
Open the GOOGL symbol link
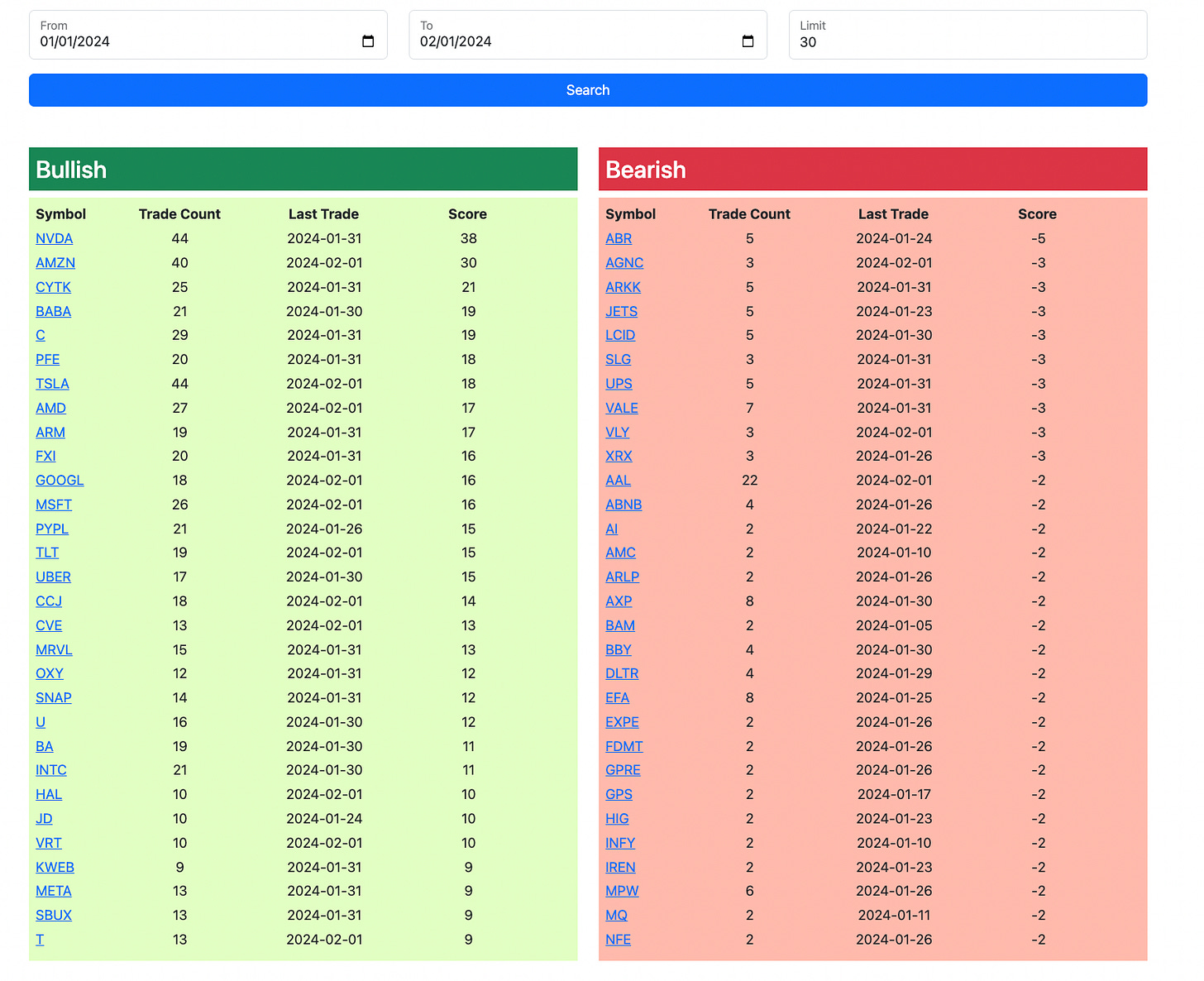click(x=60, y=480)
